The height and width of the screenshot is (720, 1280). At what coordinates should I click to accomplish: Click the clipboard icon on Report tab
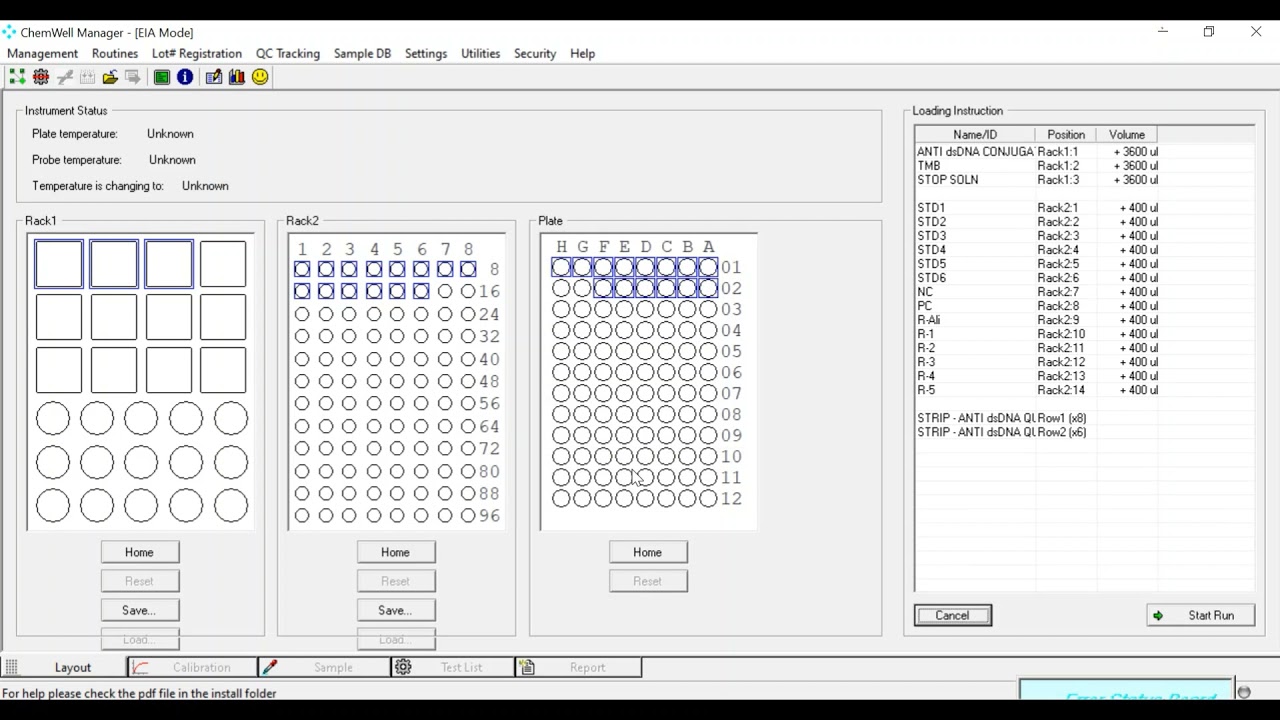(527, 667)
